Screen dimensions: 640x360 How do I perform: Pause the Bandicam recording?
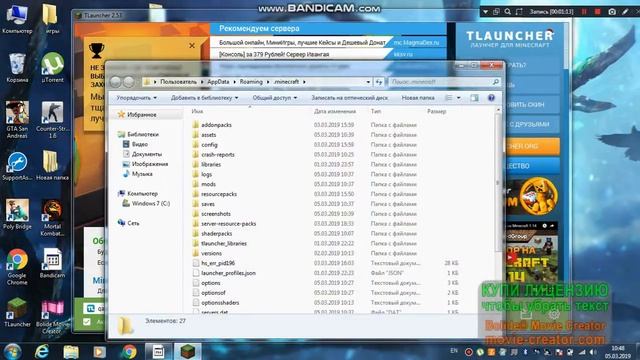coord(584,12)
